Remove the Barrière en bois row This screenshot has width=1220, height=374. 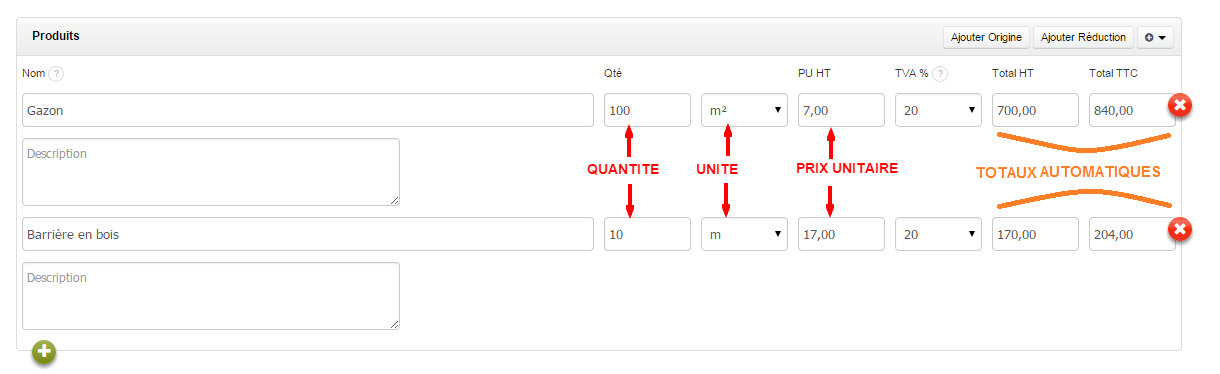1180,230
